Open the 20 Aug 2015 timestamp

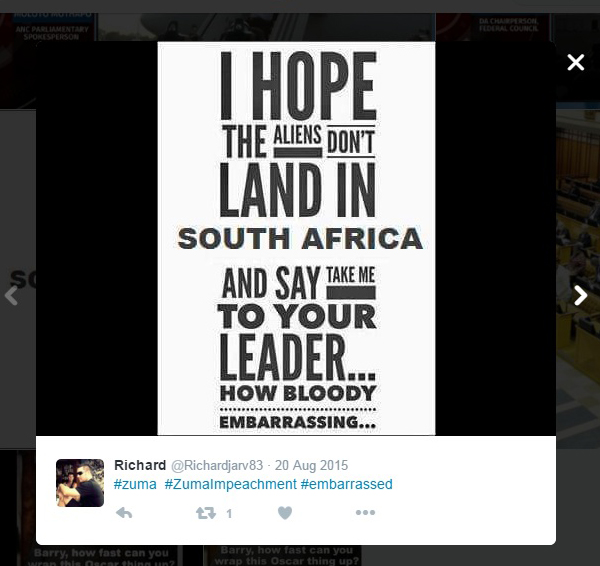[311, 465]
